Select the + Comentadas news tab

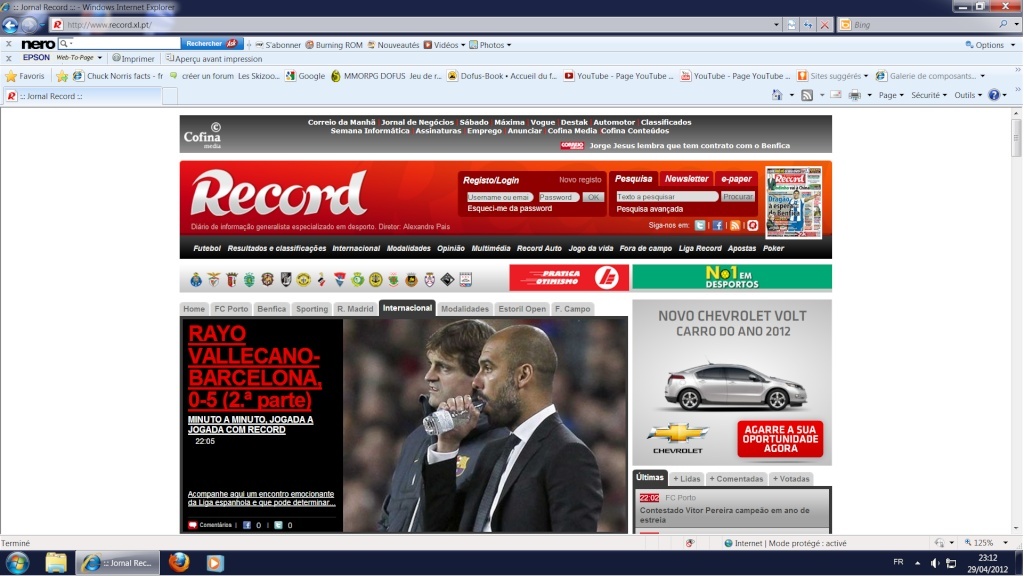click(736, 479)
